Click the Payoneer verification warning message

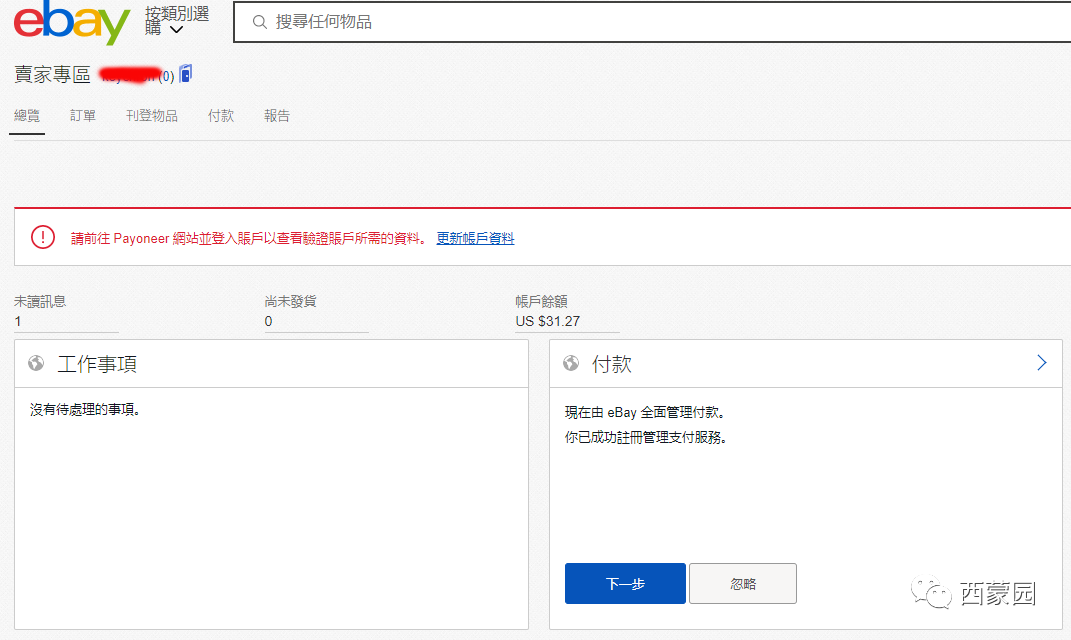point(249,238)
